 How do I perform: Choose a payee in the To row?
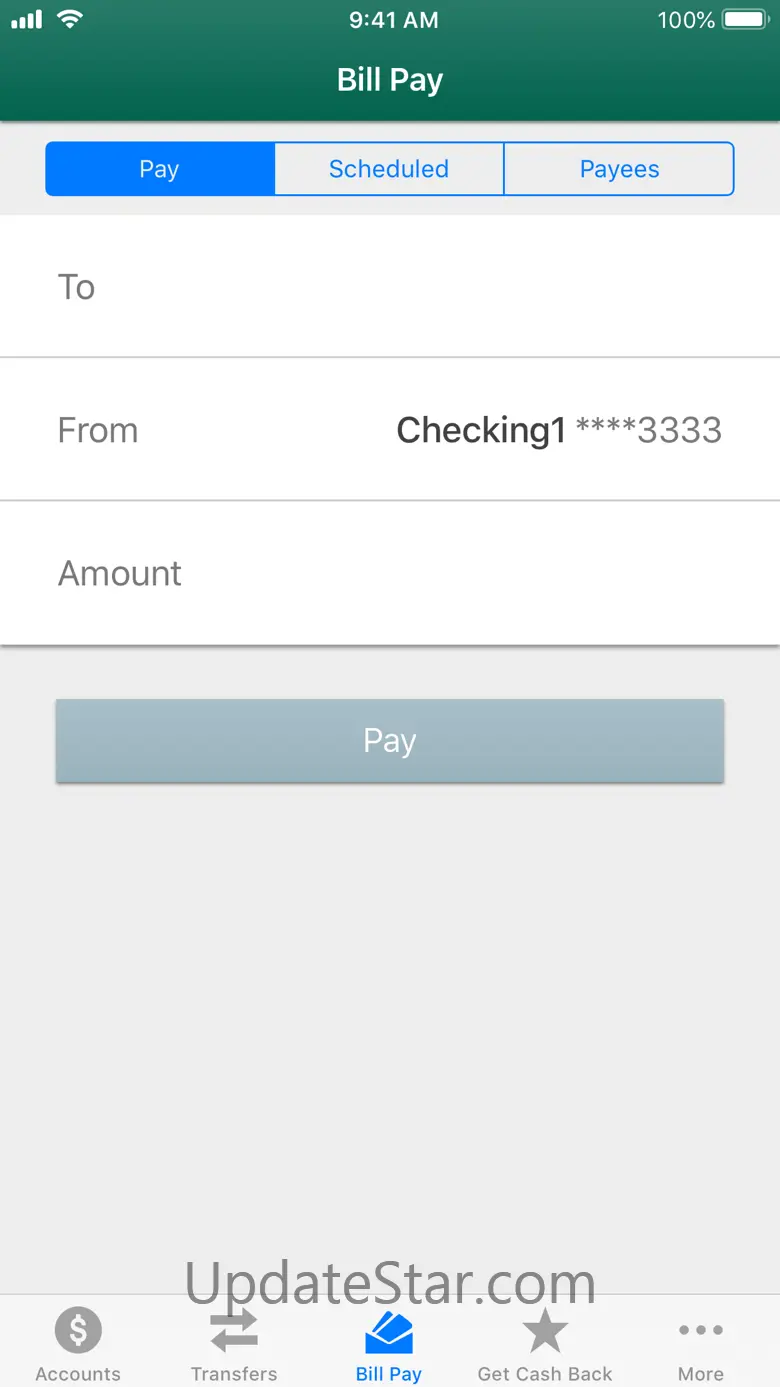[390, 287]
